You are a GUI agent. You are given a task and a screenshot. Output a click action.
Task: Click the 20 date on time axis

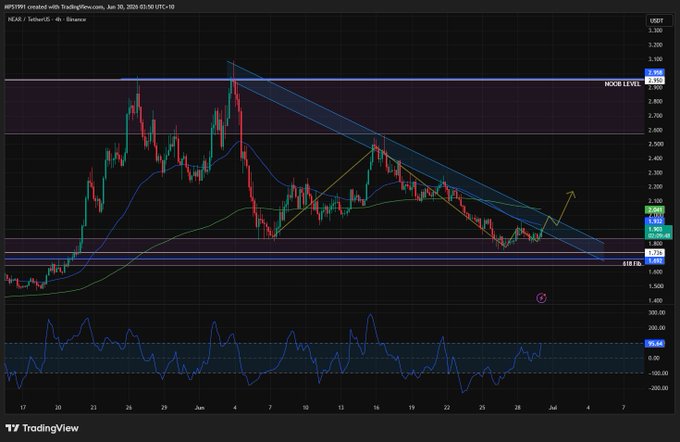point(58,408)
